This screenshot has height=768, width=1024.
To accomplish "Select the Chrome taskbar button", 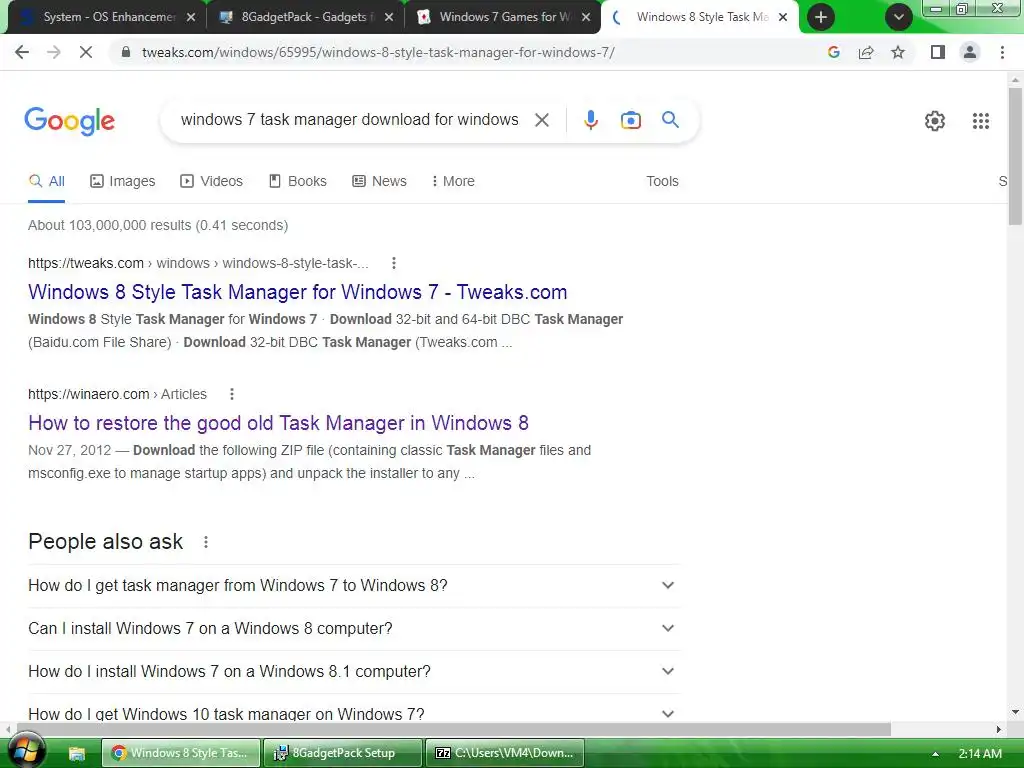I will pos(181,753).
